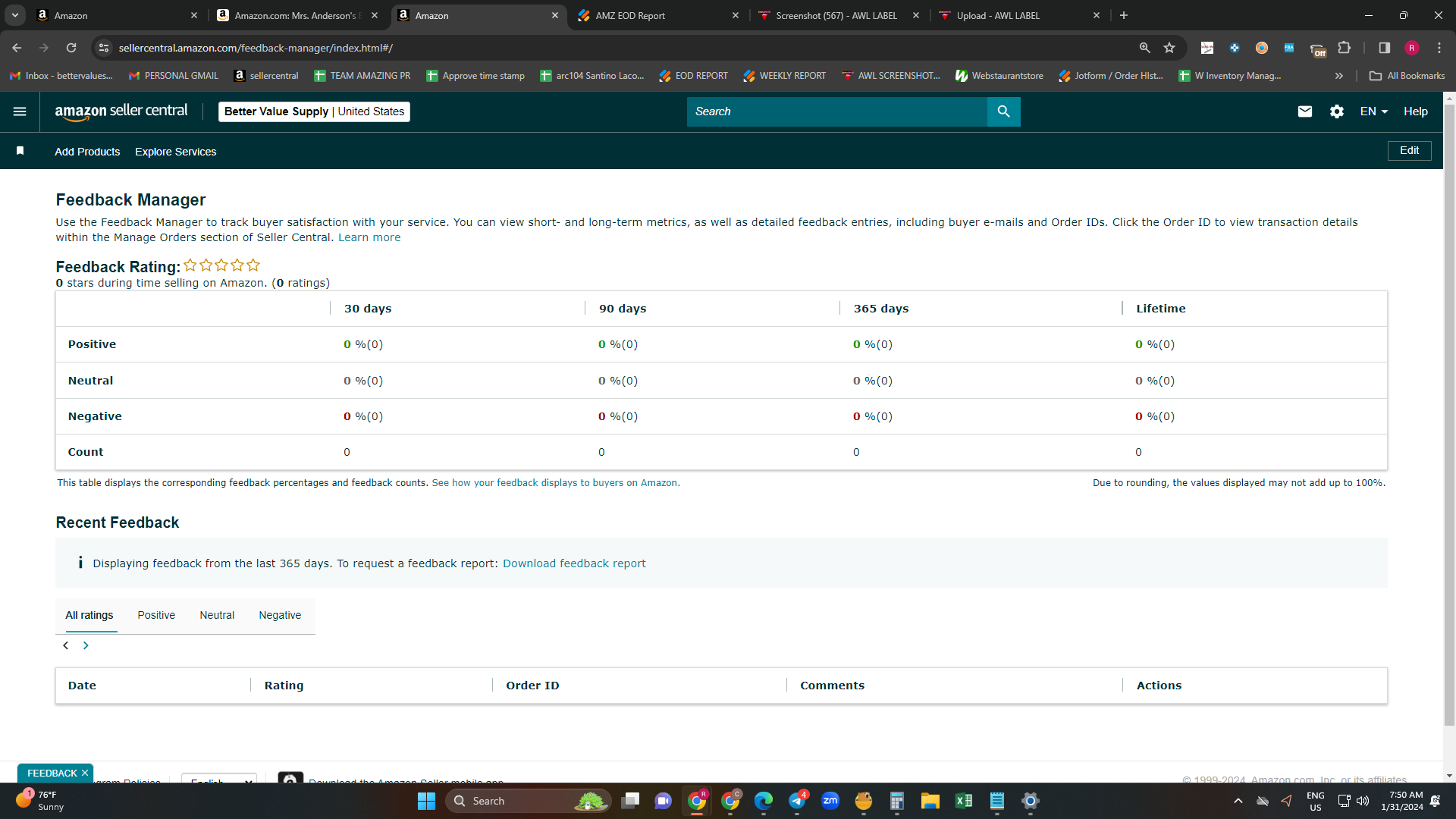This screenshot has height=819, width=1456.
Task: Open the settings gear in Seller Central header
Action: pyautogui.click(x=1337, y=111)
